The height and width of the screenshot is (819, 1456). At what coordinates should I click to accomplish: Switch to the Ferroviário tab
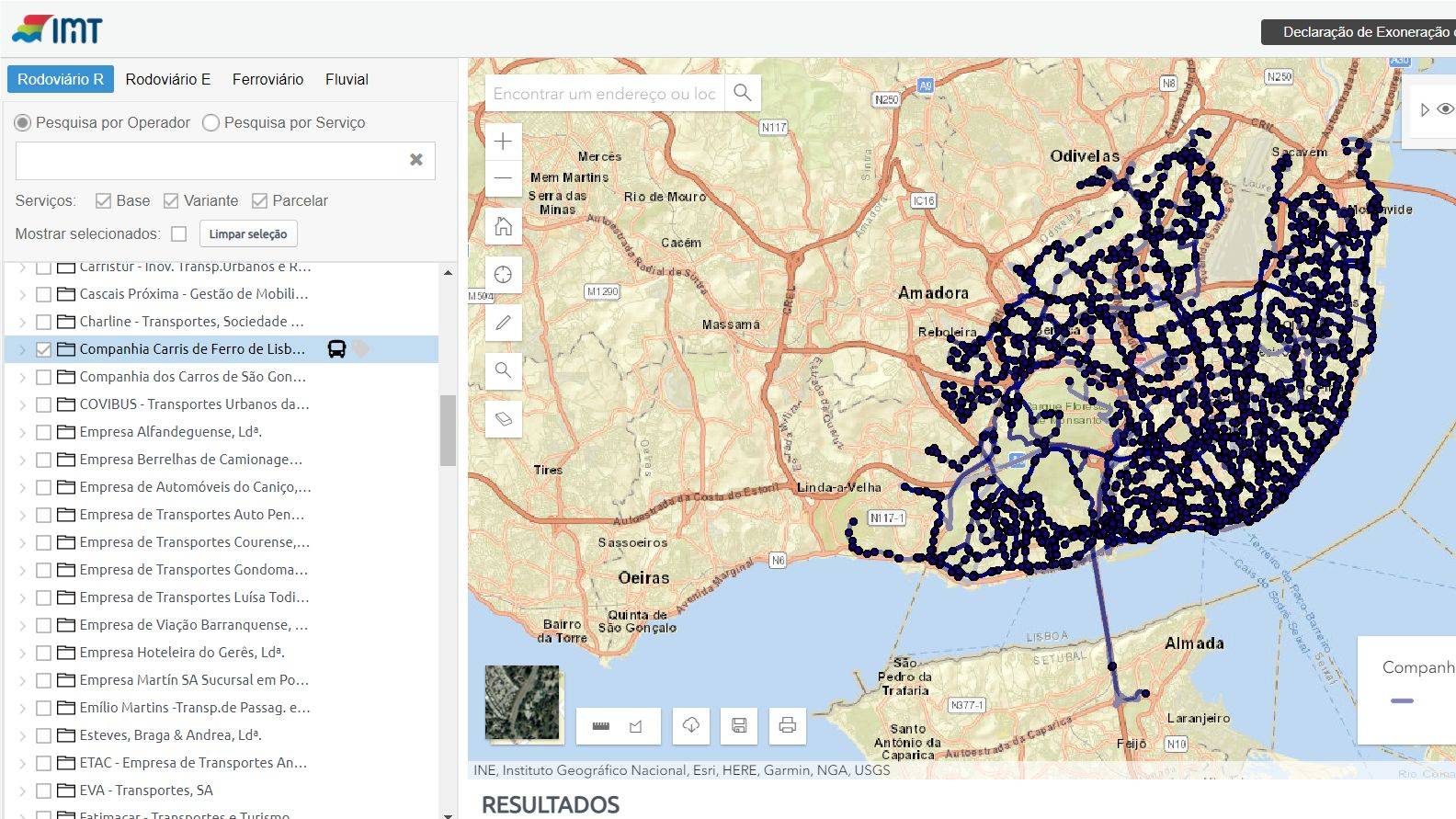[267, 80]
